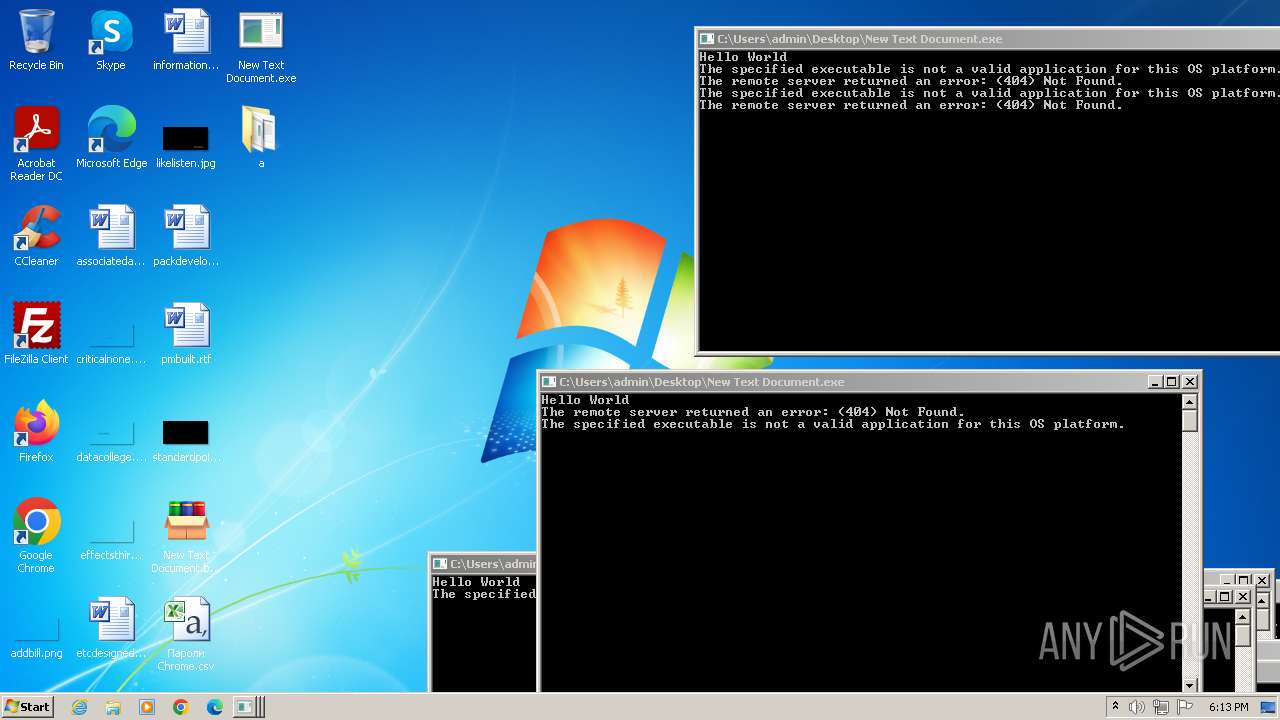This screenshot has height=720, width=1280.
Task: Select the Google Chrome desktop shortcut
Action: [36, 536]
